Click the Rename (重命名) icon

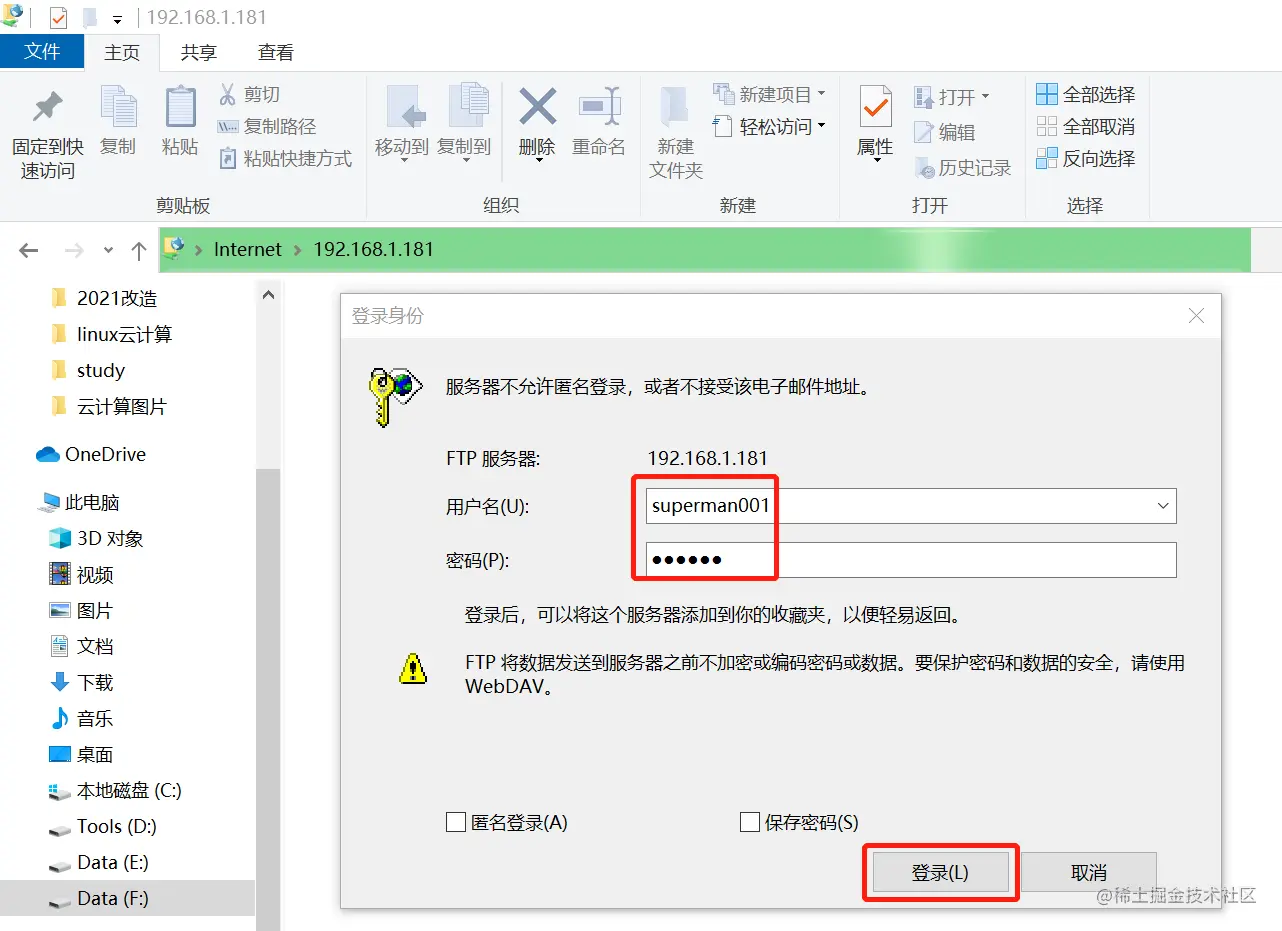600,106
